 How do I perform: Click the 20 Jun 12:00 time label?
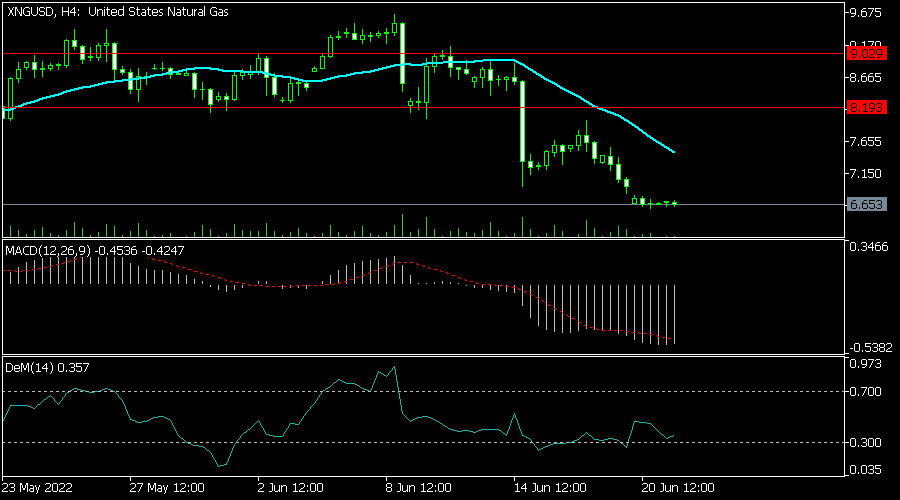678,488
